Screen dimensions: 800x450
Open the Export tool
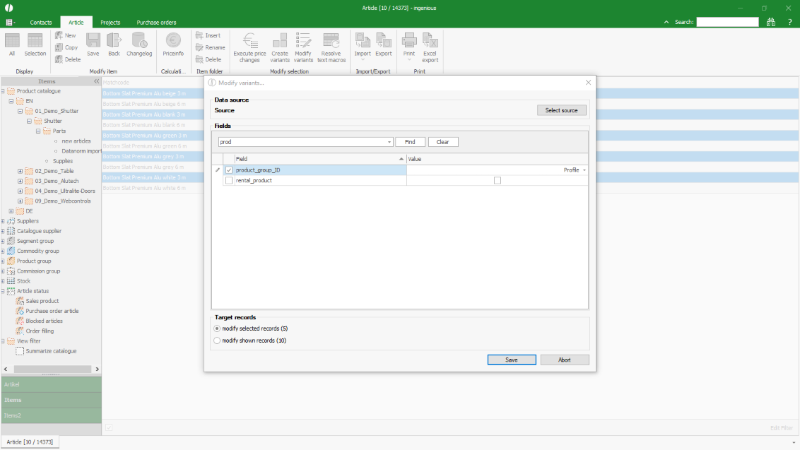(384, 44)
